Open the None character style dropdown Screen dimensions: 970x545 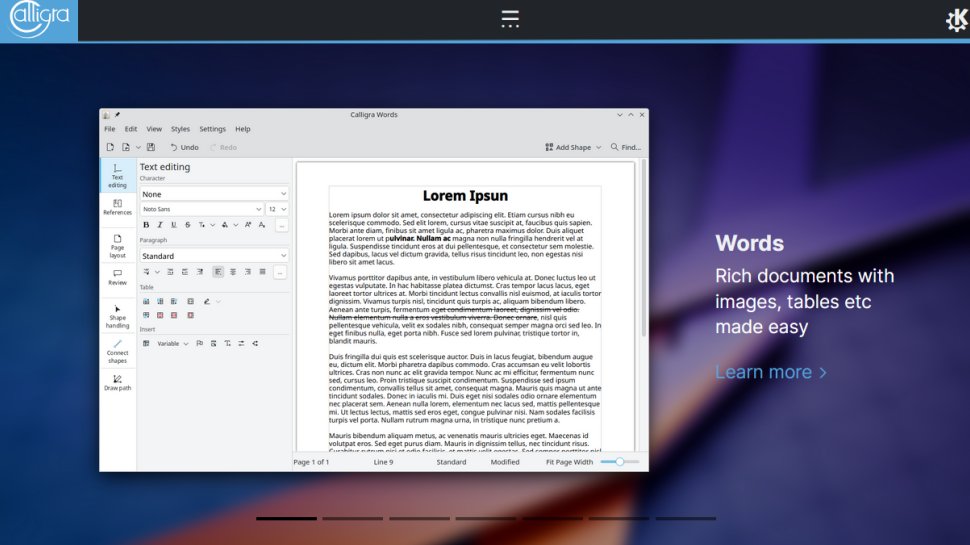(214, 194)
